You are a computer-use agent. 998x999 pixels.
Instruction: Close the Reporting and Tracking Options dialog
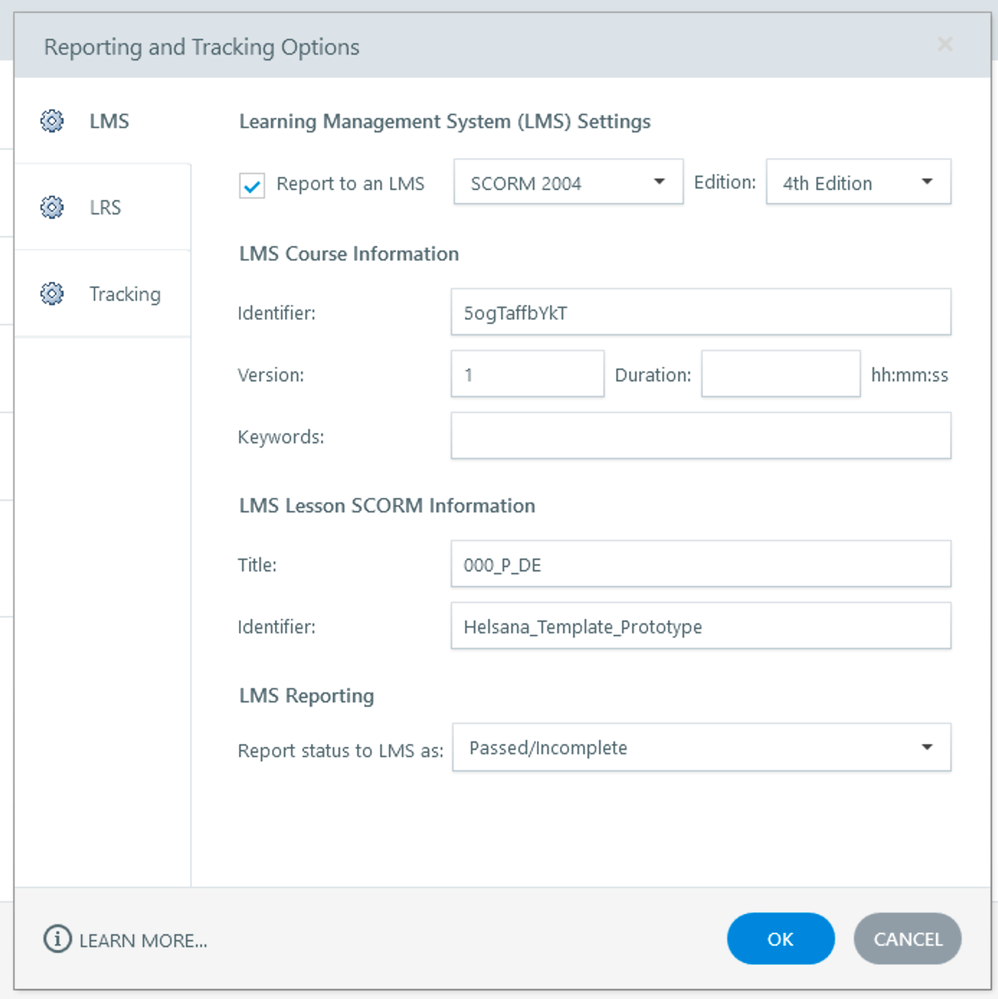[944, 45]
